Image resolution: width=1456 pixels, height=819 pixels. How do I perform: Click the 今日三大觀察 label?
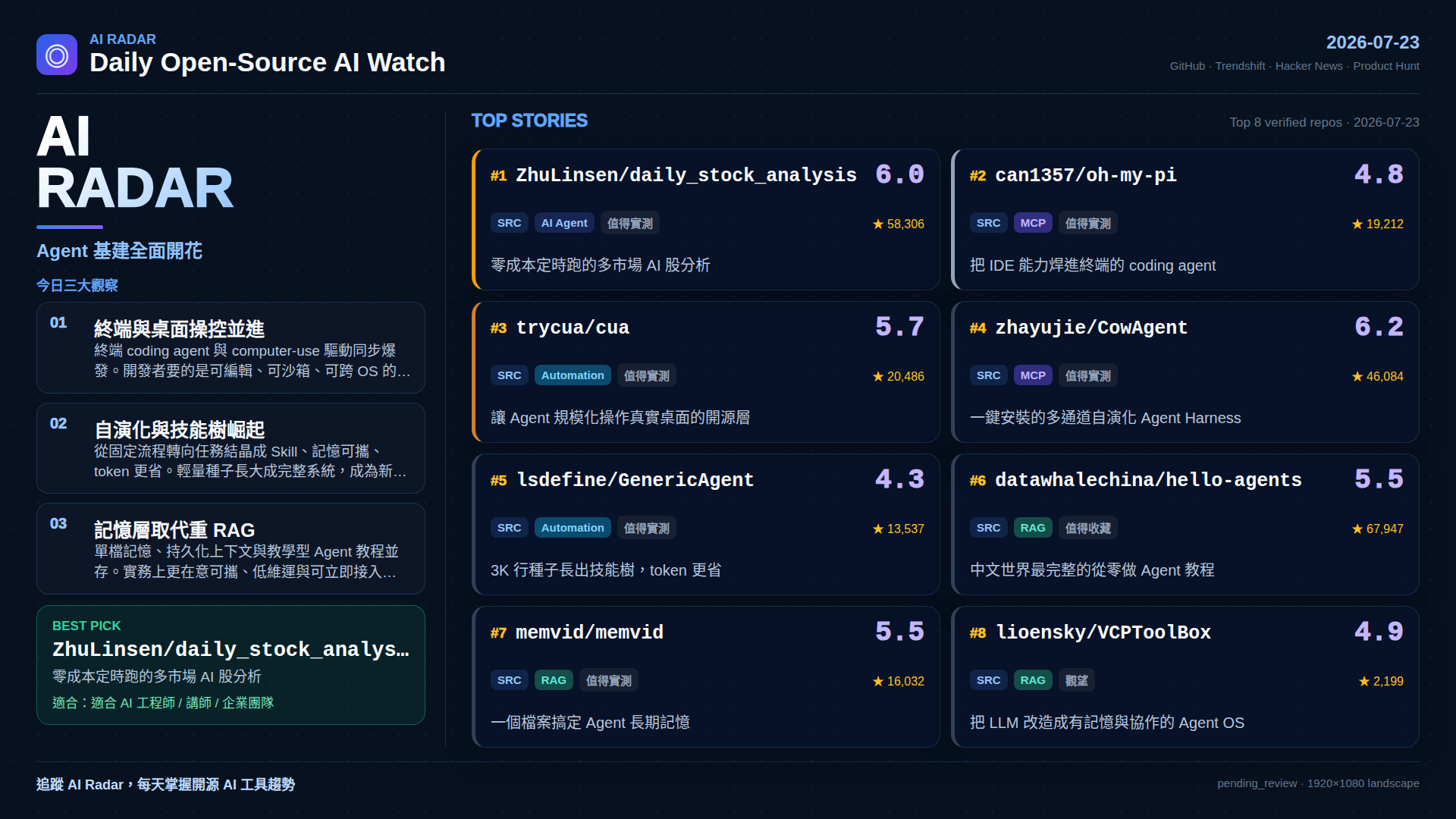click(77, 285)
